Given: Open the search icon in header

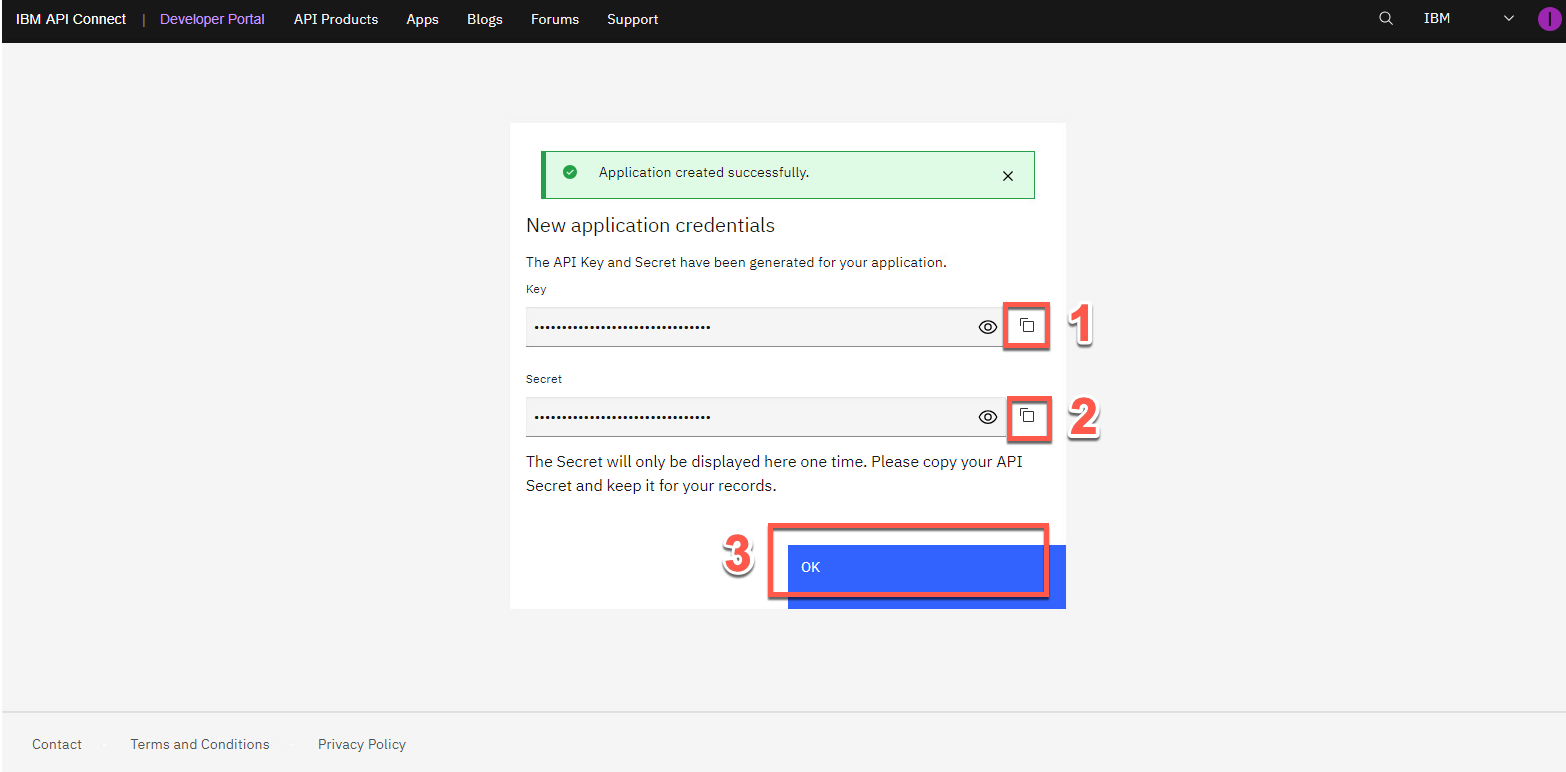Looking at the screenshot, I should (x=1386, y=19).
